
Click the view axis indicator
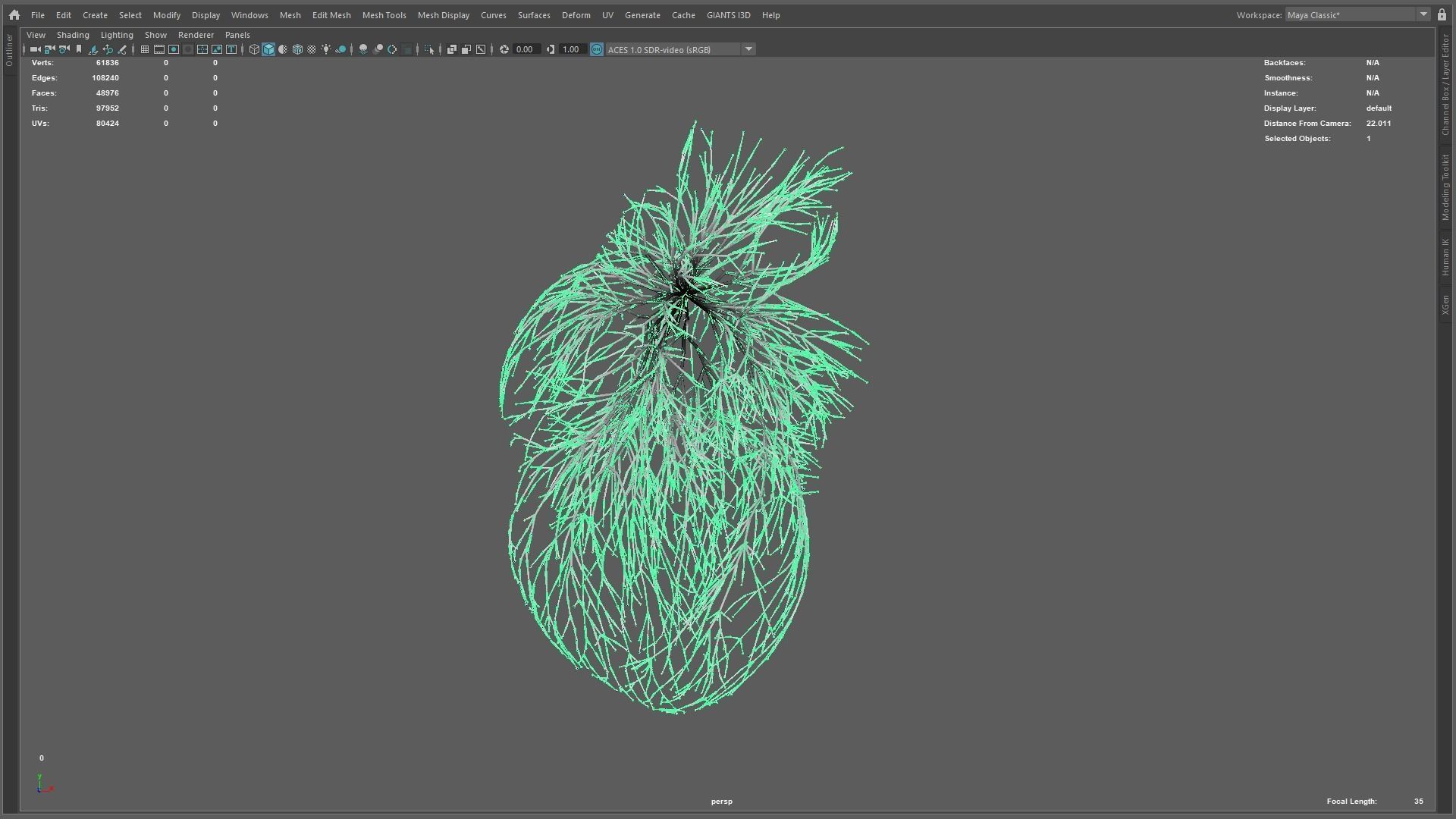point(45,784)
